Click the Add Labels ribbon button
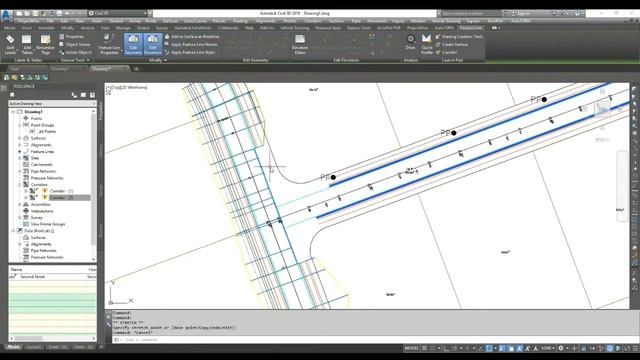 click(10, 44)
